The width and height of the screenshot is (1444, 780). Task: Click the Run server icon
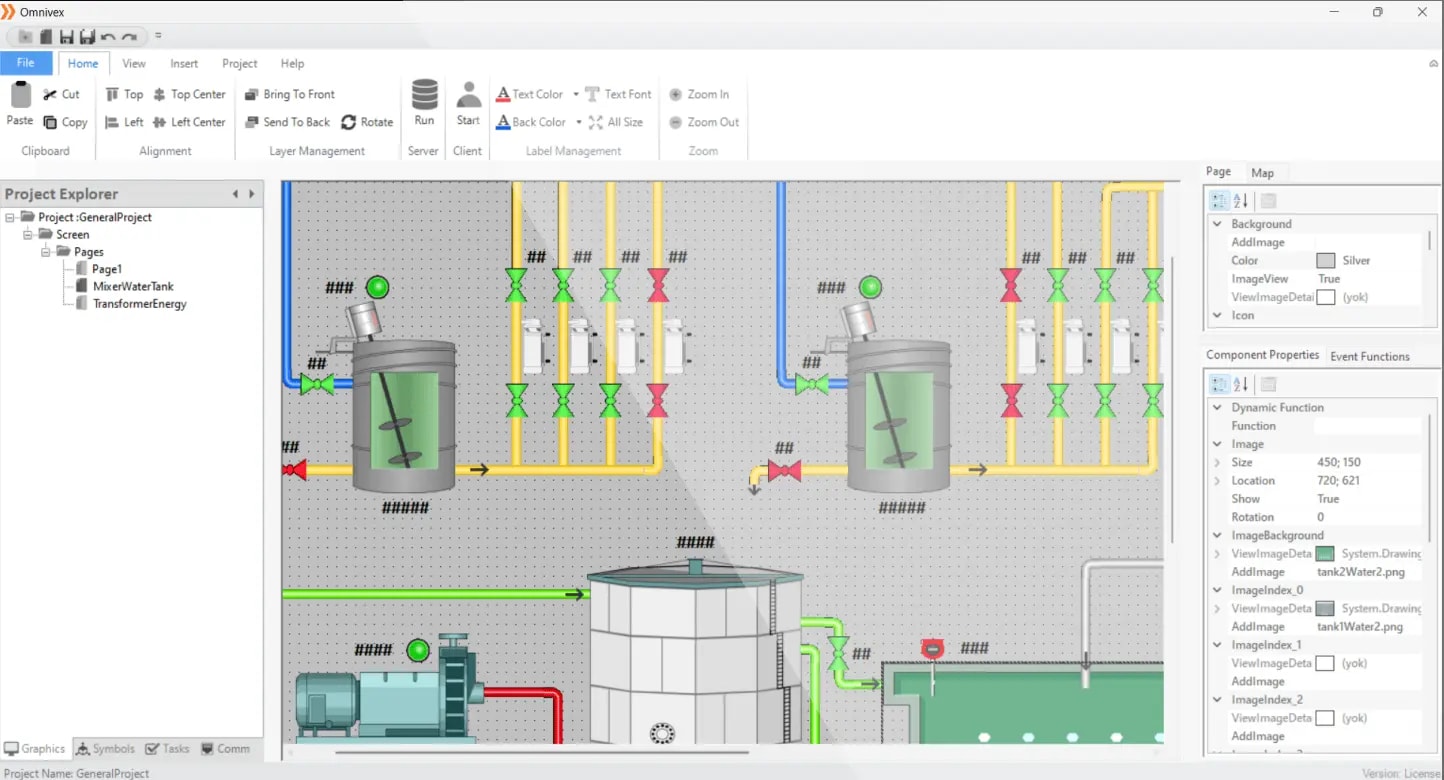click(x=424, y=97)
